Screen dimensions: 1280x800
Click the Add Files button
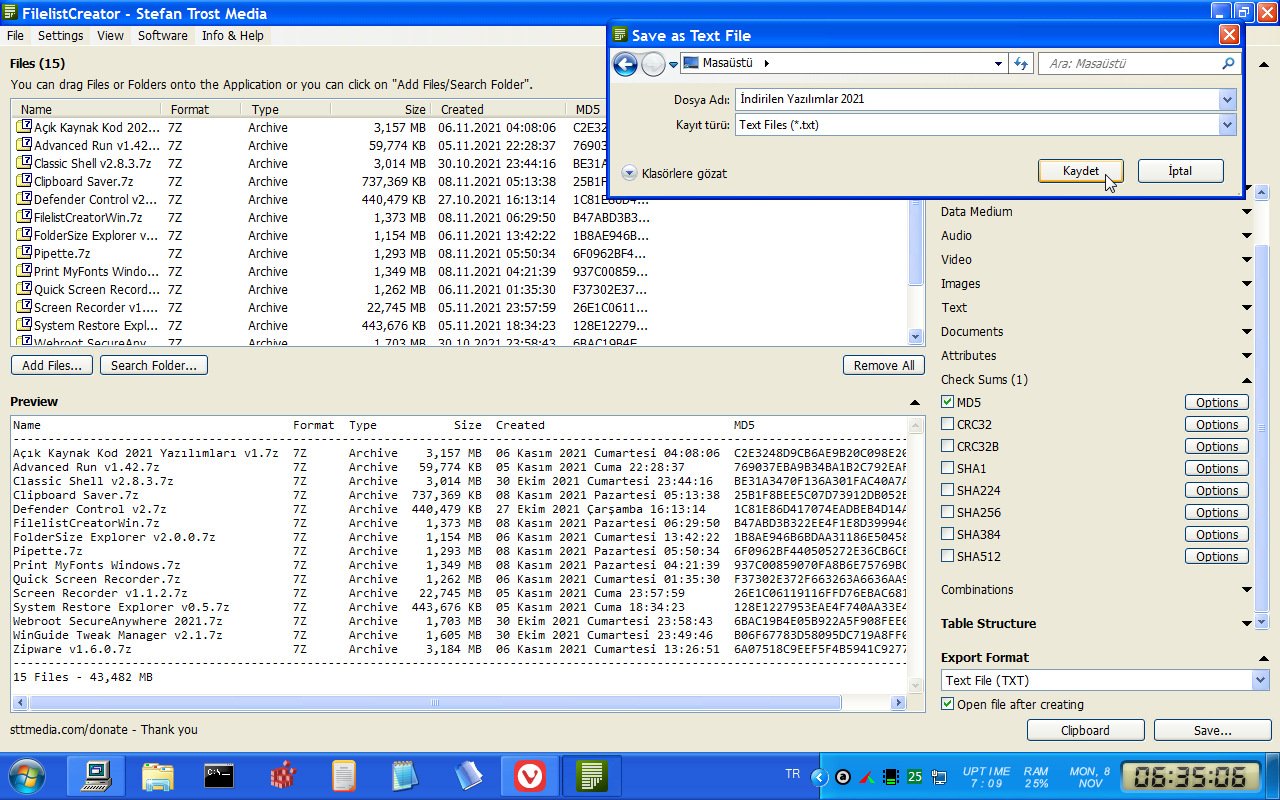pyautogui.click(x=52, y=365)
